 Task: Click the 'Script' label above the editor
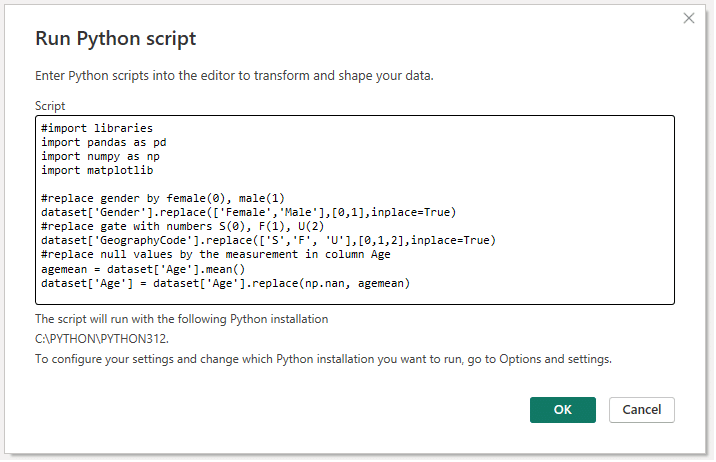pos(50,106)
